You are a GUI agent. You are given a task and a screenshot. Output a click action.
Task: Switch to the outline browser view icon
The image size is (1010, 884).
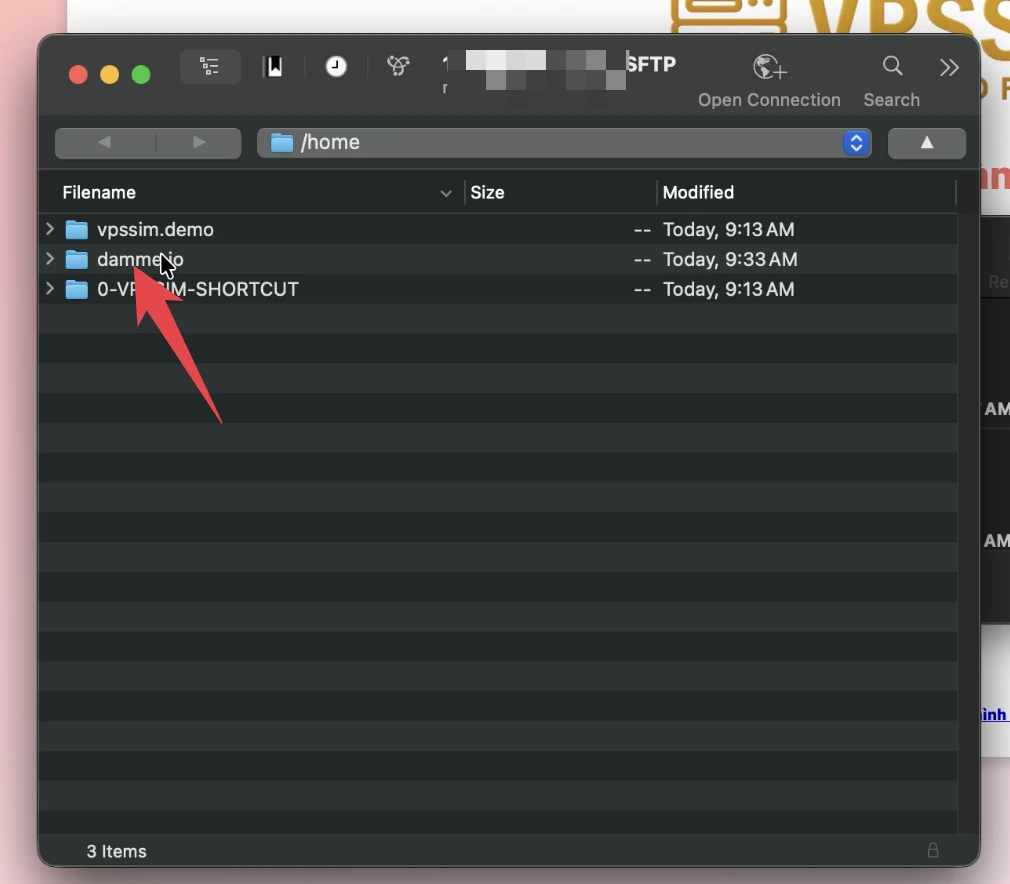(210, 66)
